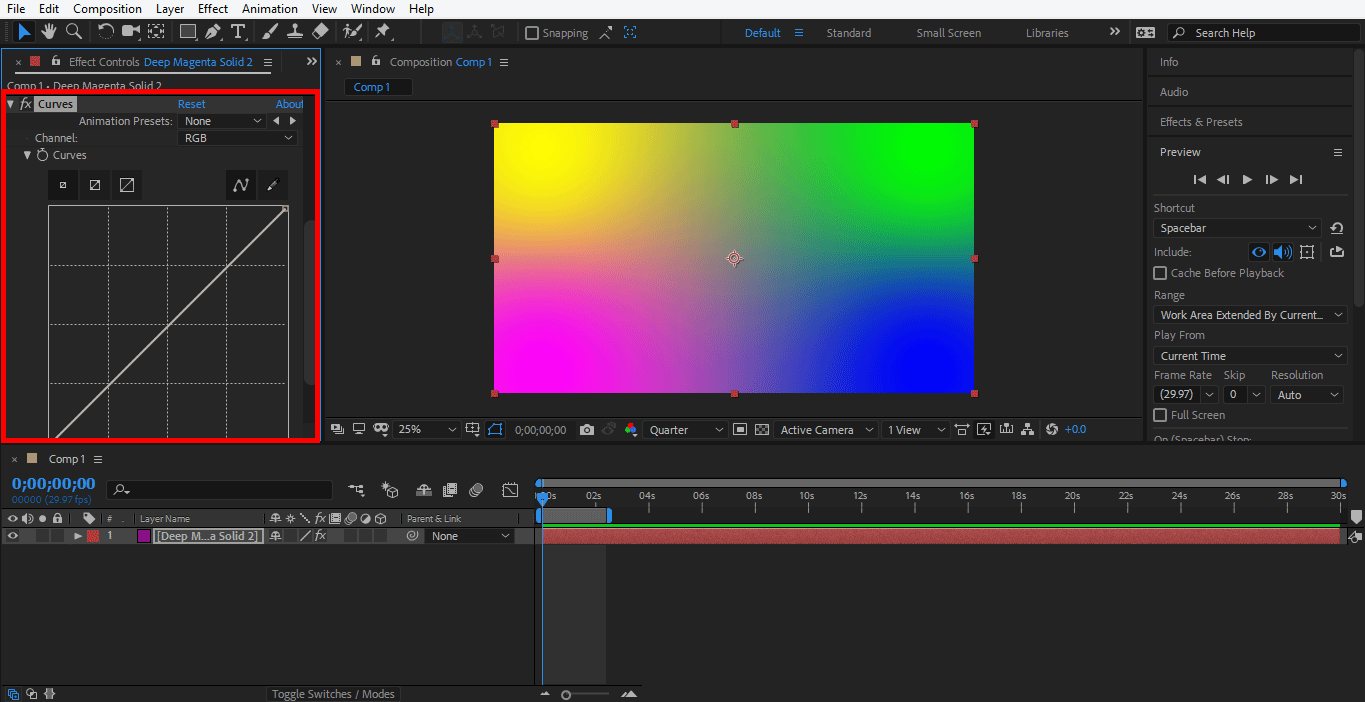Image resolution: width=1365 pixels, height=702 pixels.
Task: Click the Curves smooth bezier curve icon
Action: [241, 185]
